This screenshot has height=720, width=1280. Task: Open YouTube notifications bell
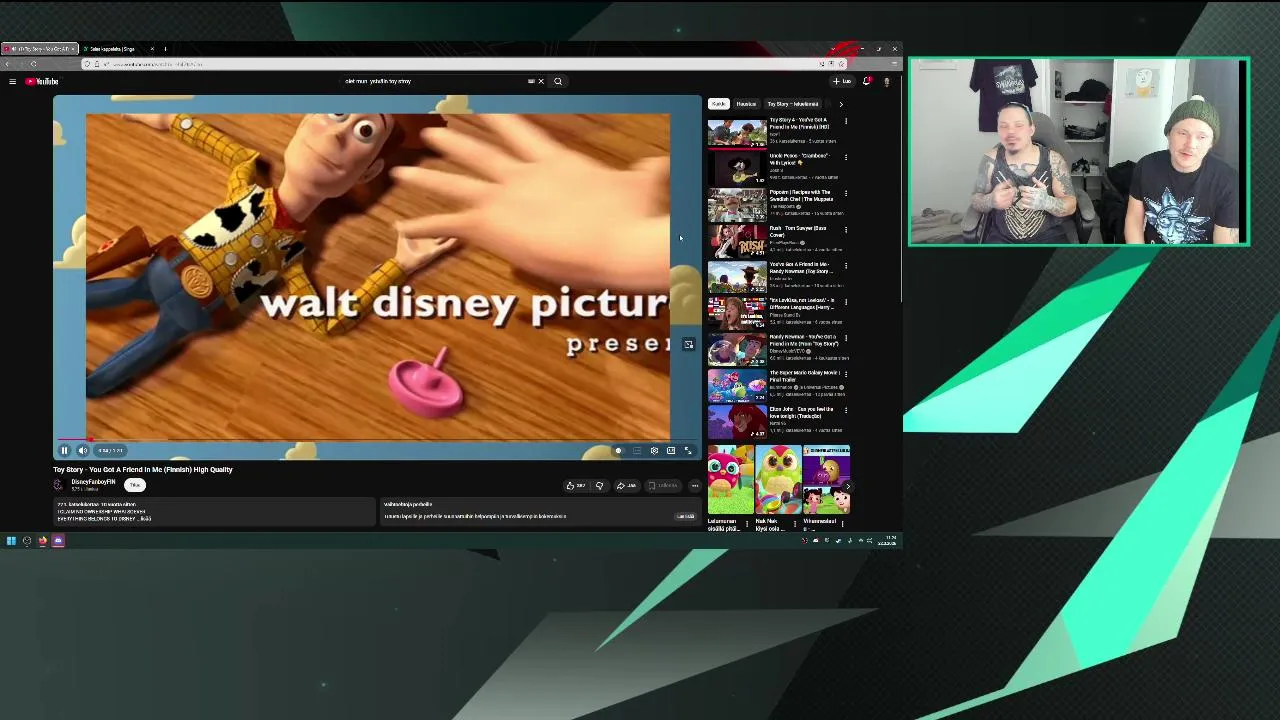coord(867,81)
